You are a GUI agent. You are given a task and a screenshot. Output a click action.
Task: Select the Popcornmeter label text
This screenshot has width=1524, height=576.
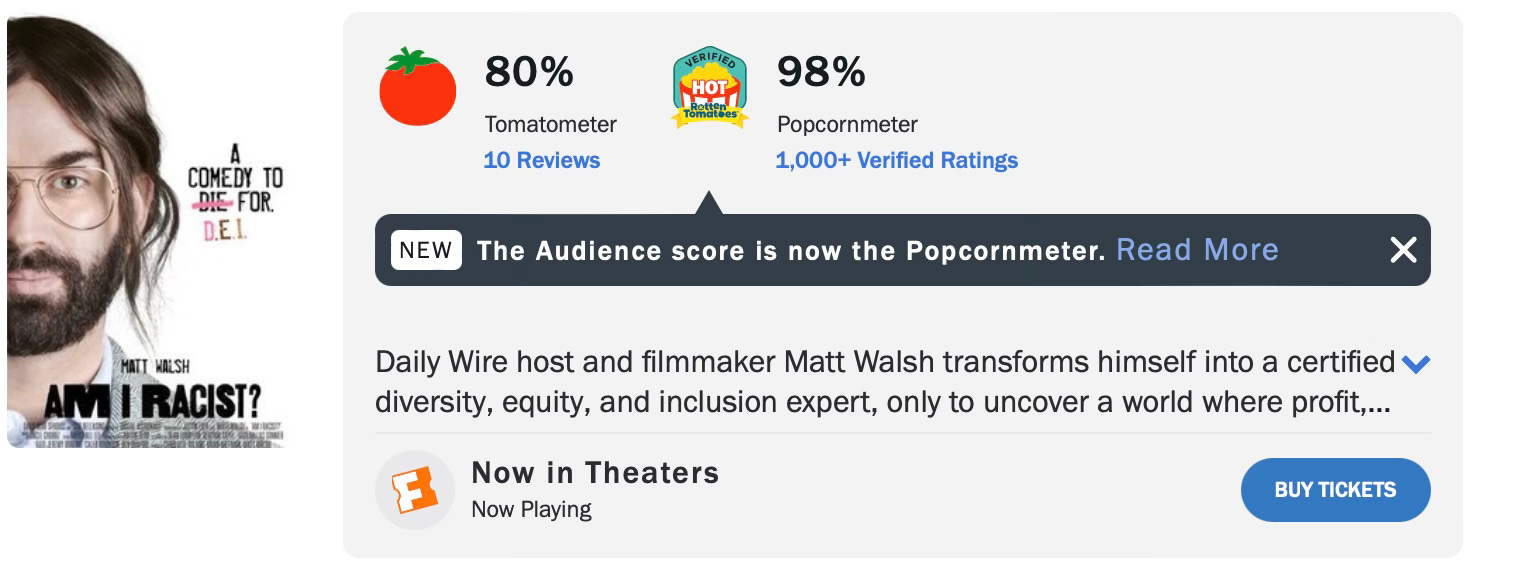coord(847,125)
